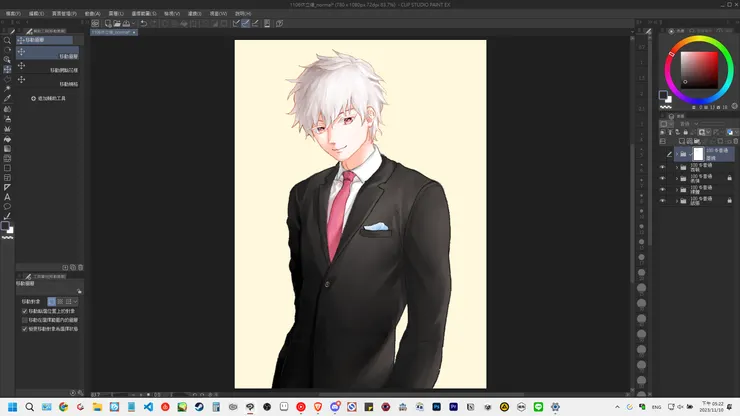Click the Lock layer icon in Layer panel toolbar
Image resolution: width=740 pixels, height=416 pixels.
click(x=686, y=132)
